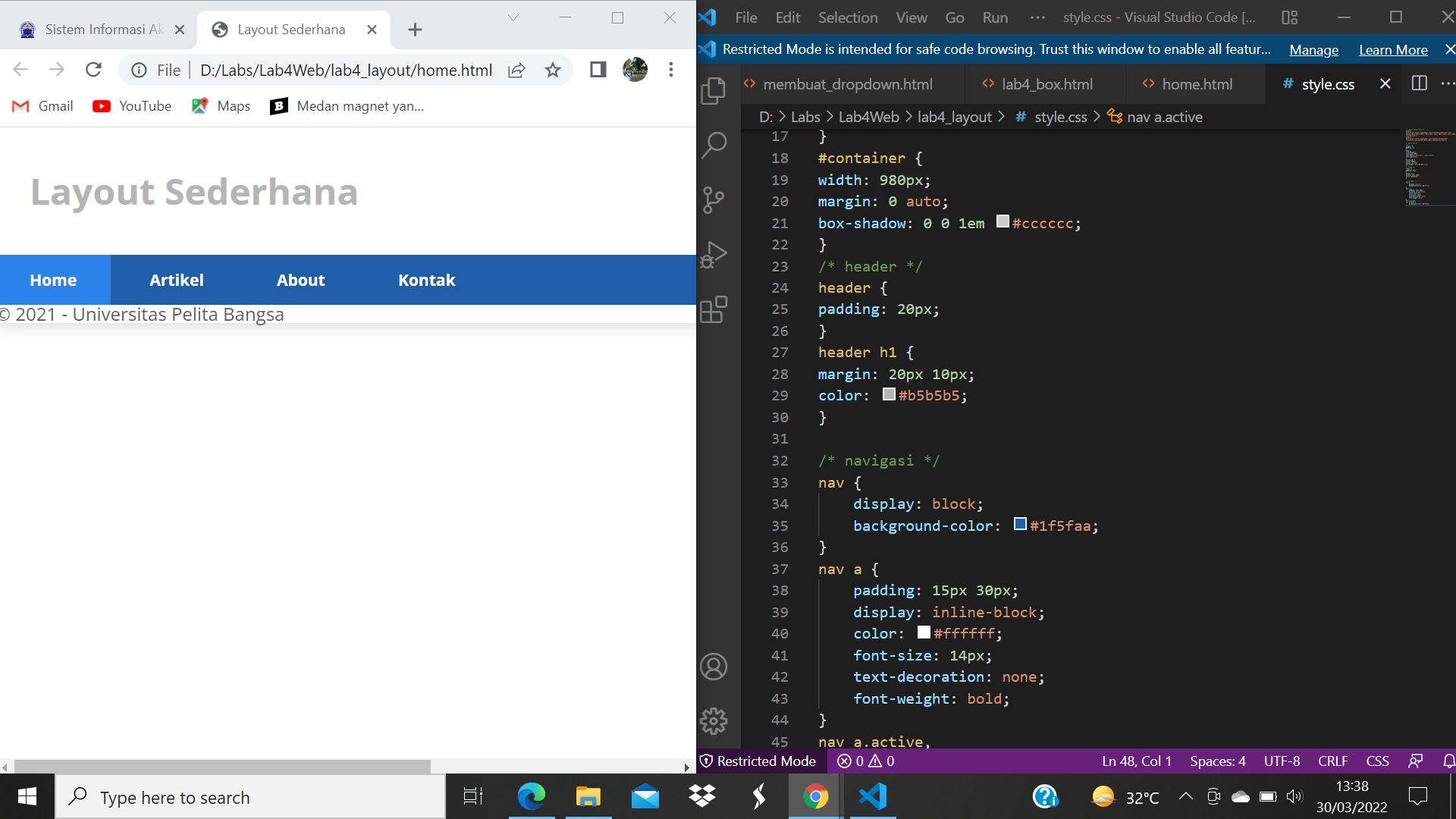
Task: Open the Search panel in VS Code sidebar
Action: click(x=714, y=144)
